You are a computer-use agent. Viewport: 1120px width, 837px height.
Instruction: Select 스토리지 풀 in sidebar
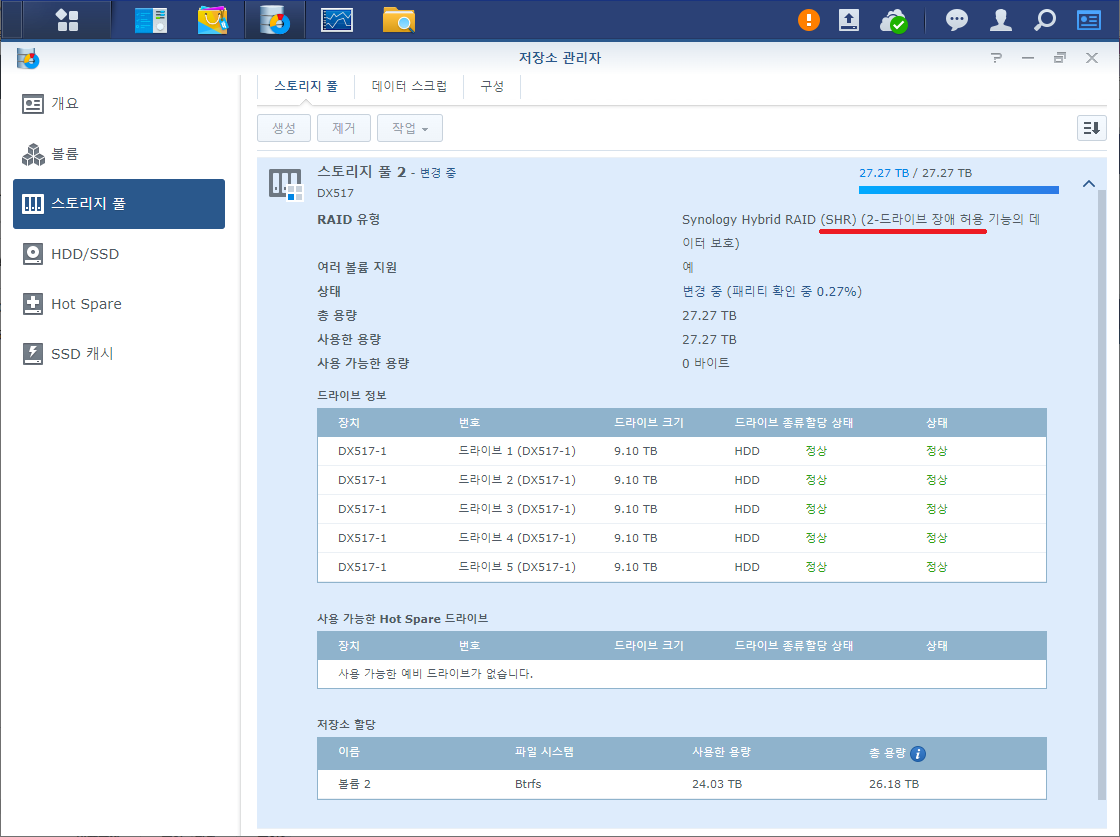119,204
